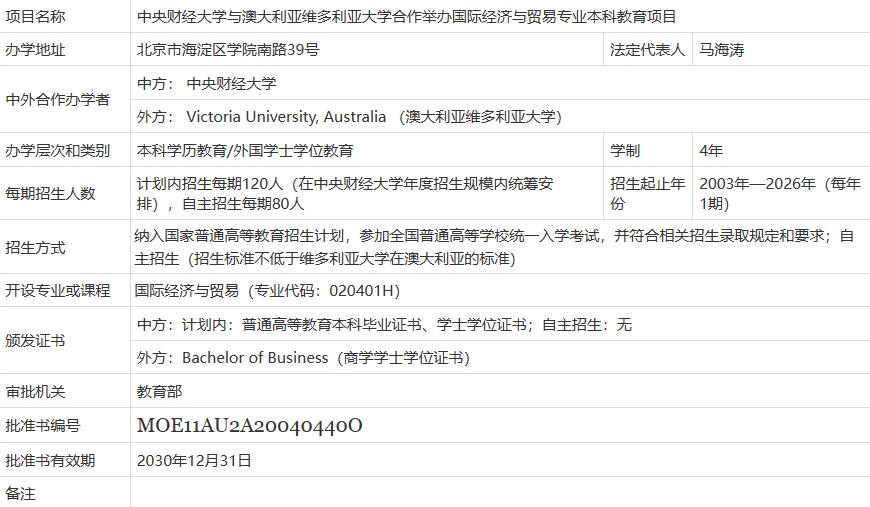Viewport: 870px width, 507px height.
Task: Select the 招生方式 label
Action: (x=36, y=247)
